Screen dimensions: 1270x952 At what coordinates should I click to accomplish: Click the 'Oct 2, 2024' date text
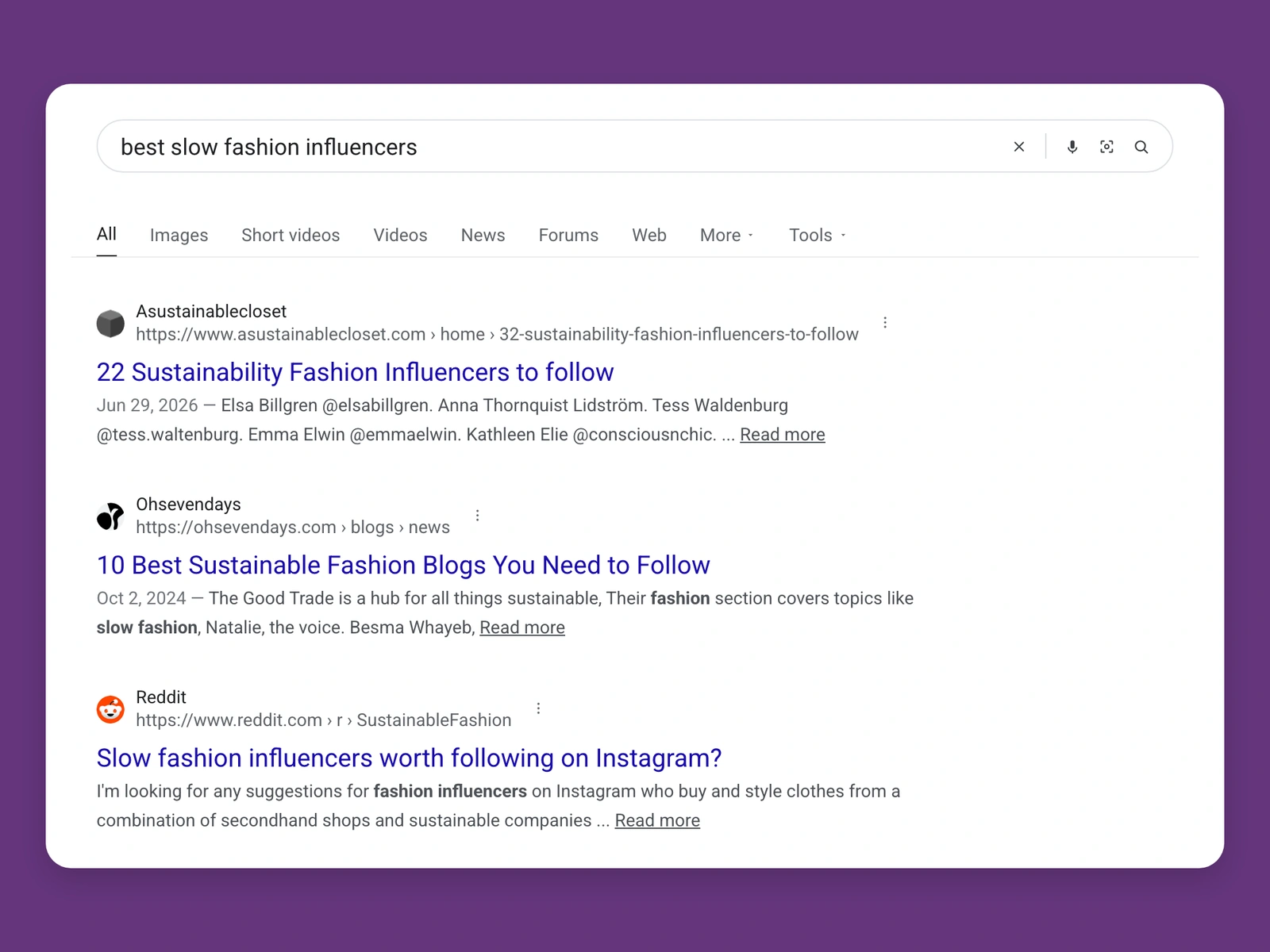(x=141, y=598)
